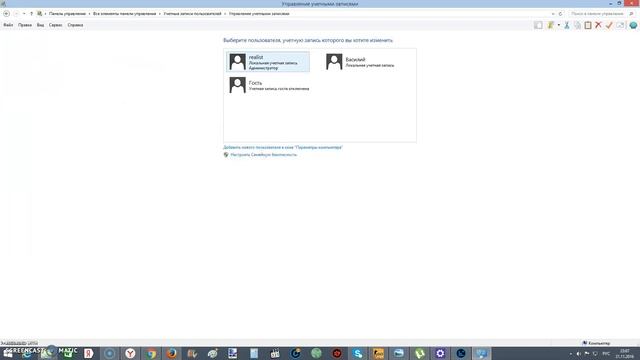Show hidden tray icons arrow

tap(571, 353)
